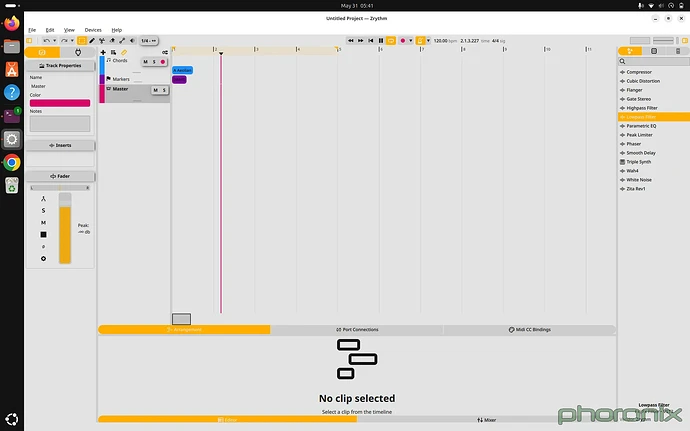690x431 pixels.
Task: Open record options dropdown arrow
Action: click(x=411, y=41)
